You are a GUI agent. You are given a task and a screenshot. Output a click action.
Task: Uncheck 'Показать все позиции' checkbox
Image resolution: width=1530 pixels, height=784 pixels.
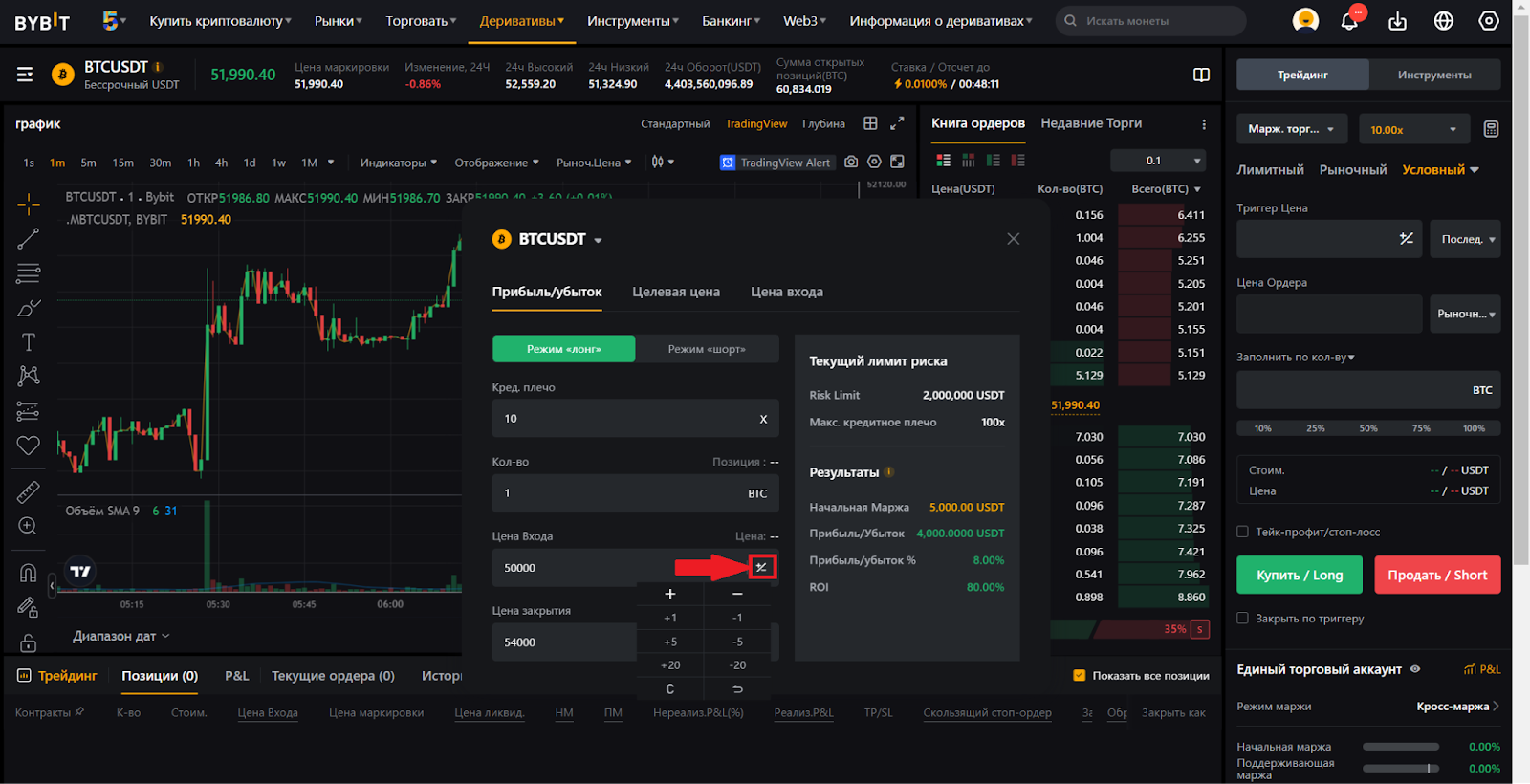(1079, 676)
